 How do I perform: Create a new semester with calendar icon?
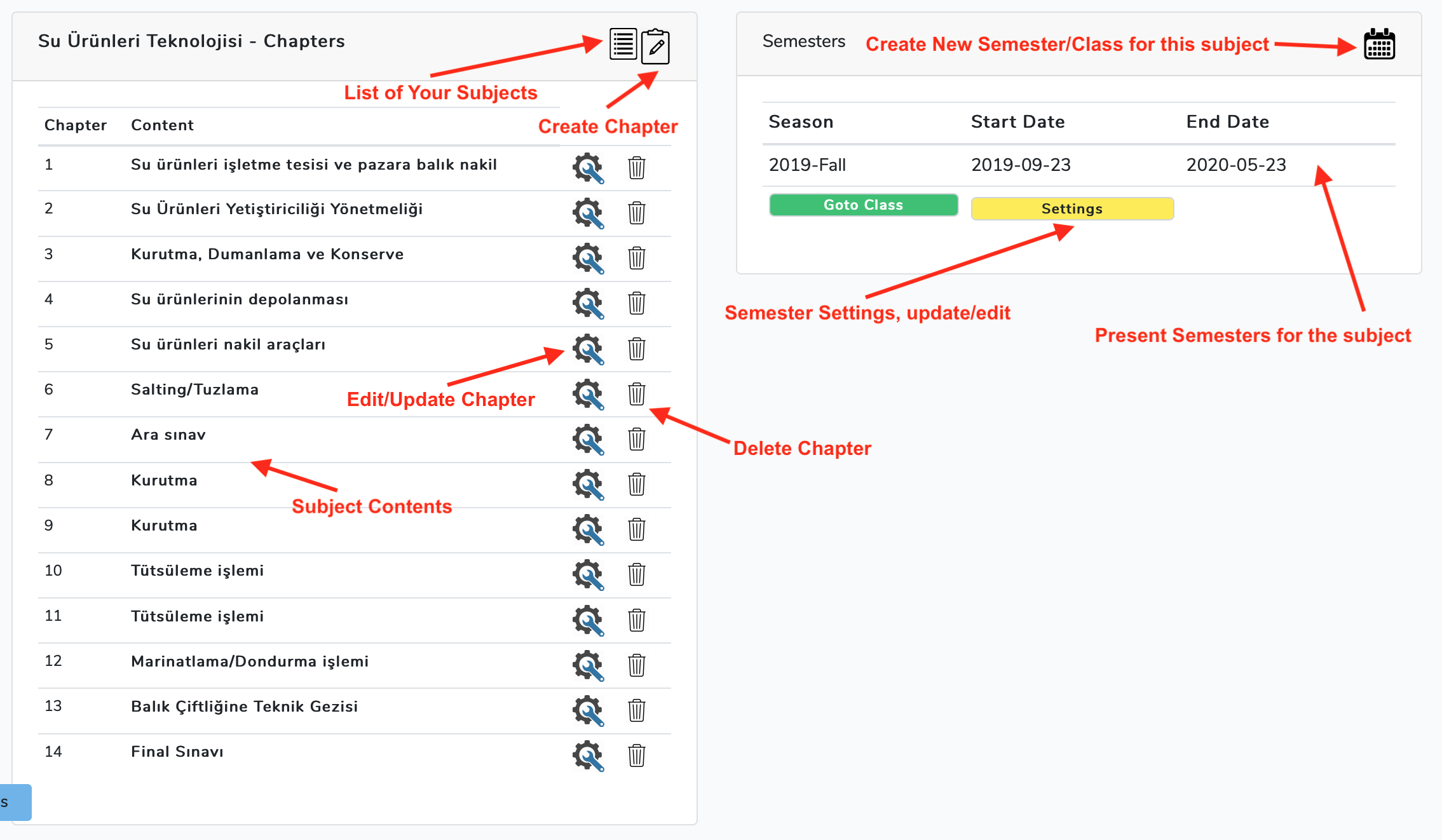click(1379, 44)
